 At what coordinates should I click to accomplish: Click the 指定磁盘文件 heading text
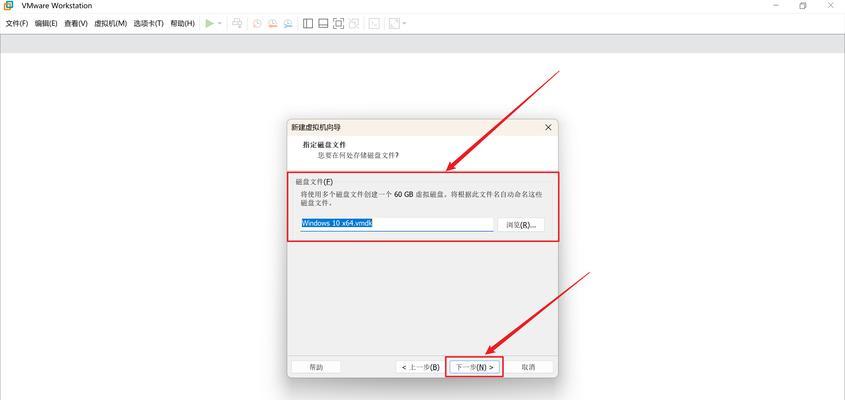(324, 145)
